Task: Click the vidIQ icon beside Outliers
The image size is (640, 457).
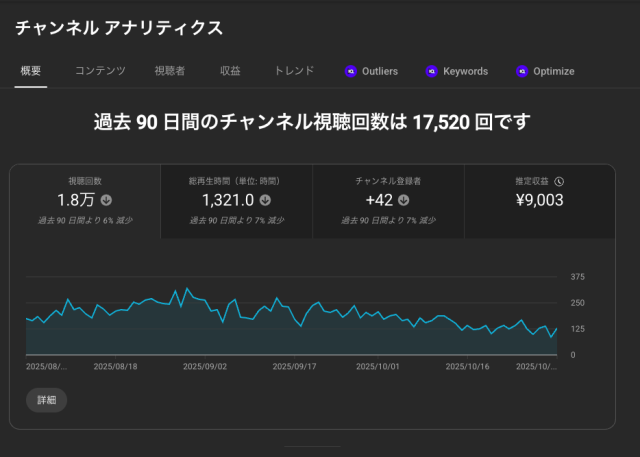Action: (351, 71)
